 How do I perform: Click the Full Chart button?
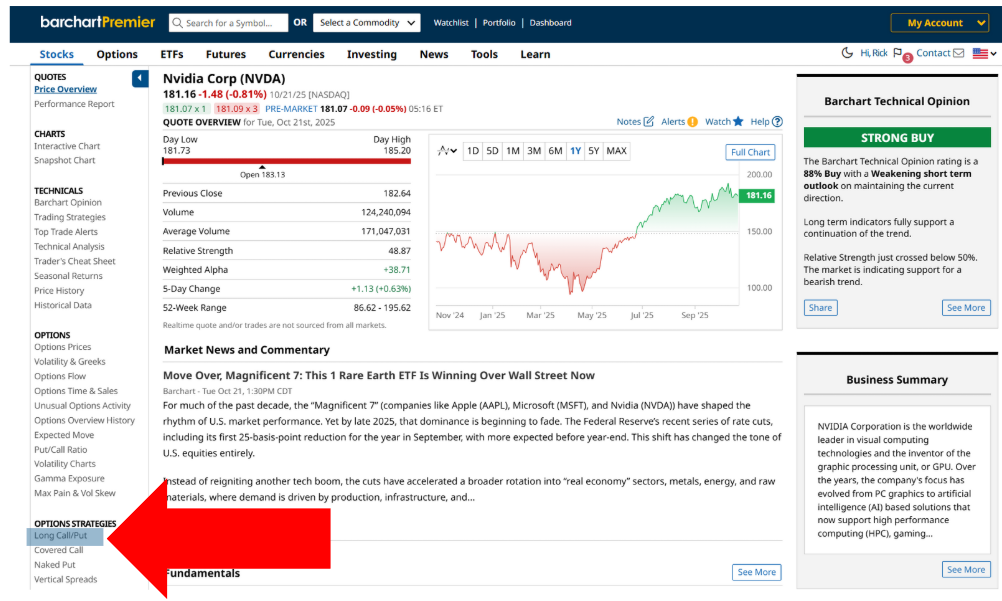point(750,152)
